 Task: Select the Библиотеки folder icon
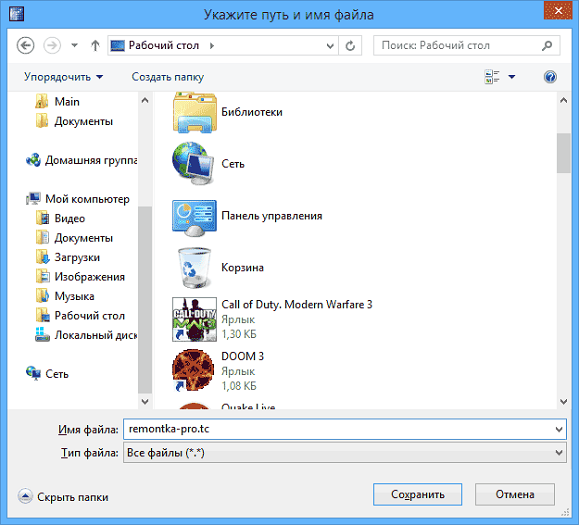pos(195,112)
